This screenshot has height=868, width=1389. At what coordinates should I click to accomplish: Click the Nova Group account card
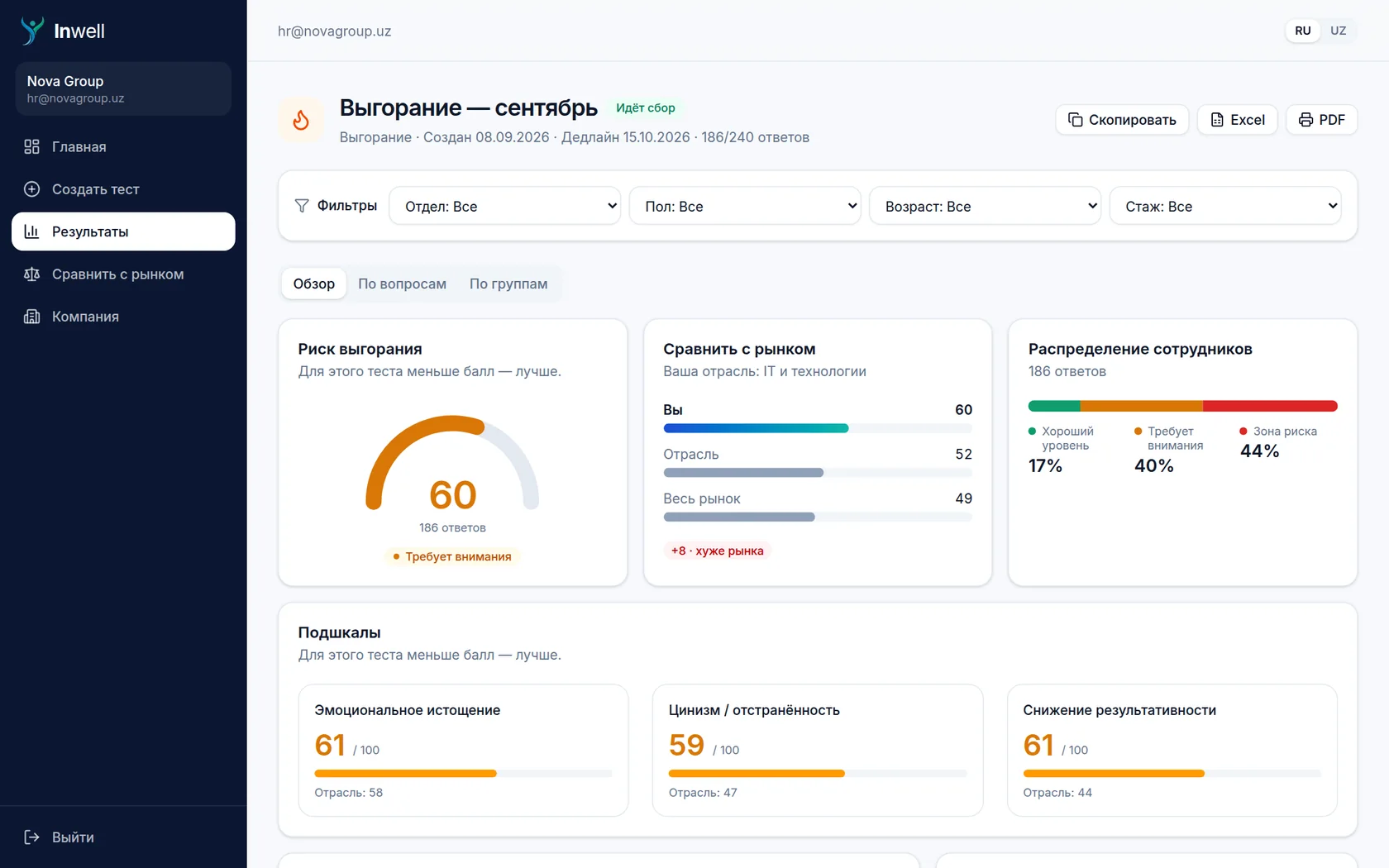point(123,88)
